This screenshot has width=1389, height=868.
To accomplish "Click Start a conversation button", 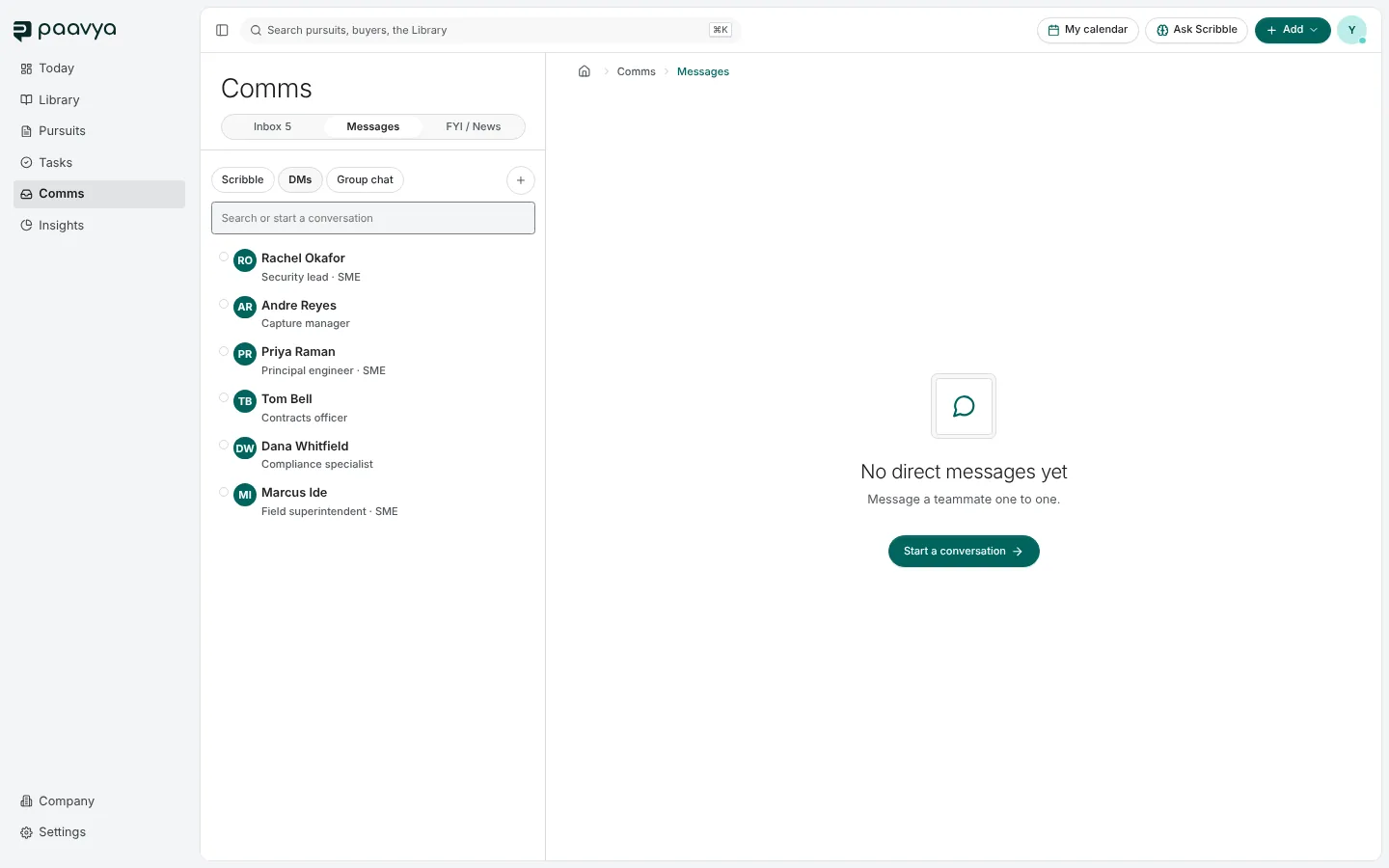I will tap(964, 552).
